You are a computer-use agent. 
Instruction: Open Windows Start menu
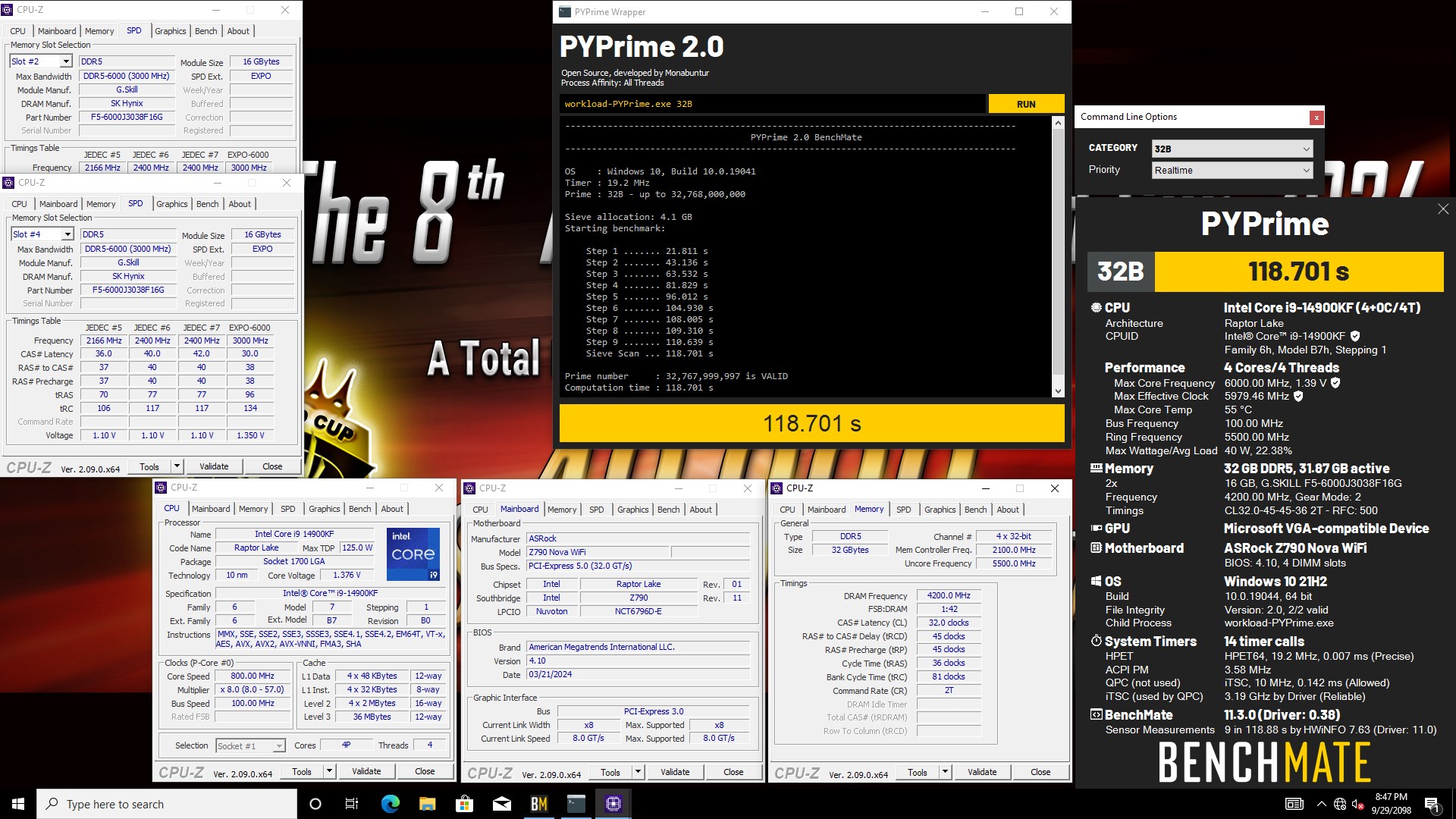point(18,804)
